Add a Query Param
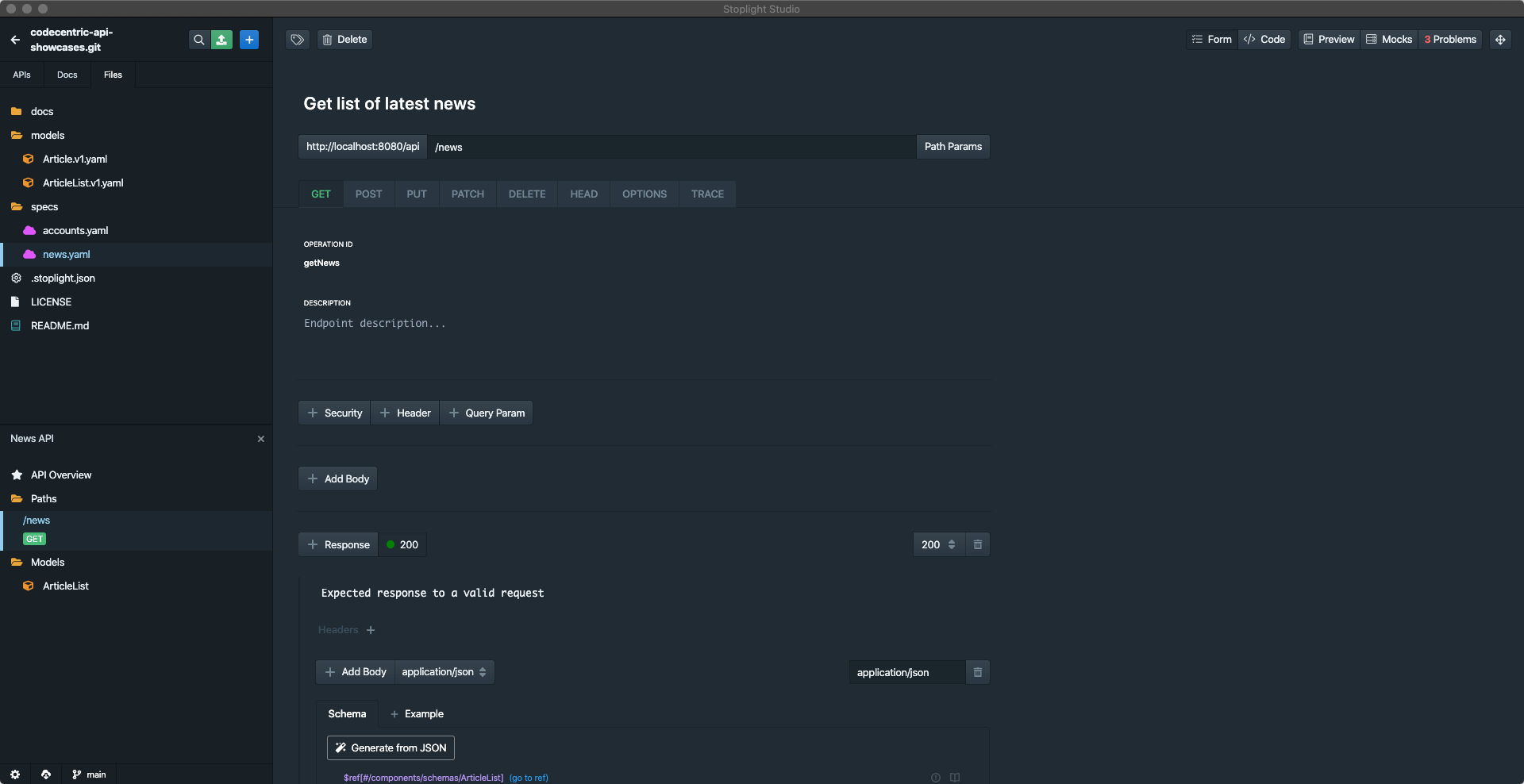 click(487, 413)
